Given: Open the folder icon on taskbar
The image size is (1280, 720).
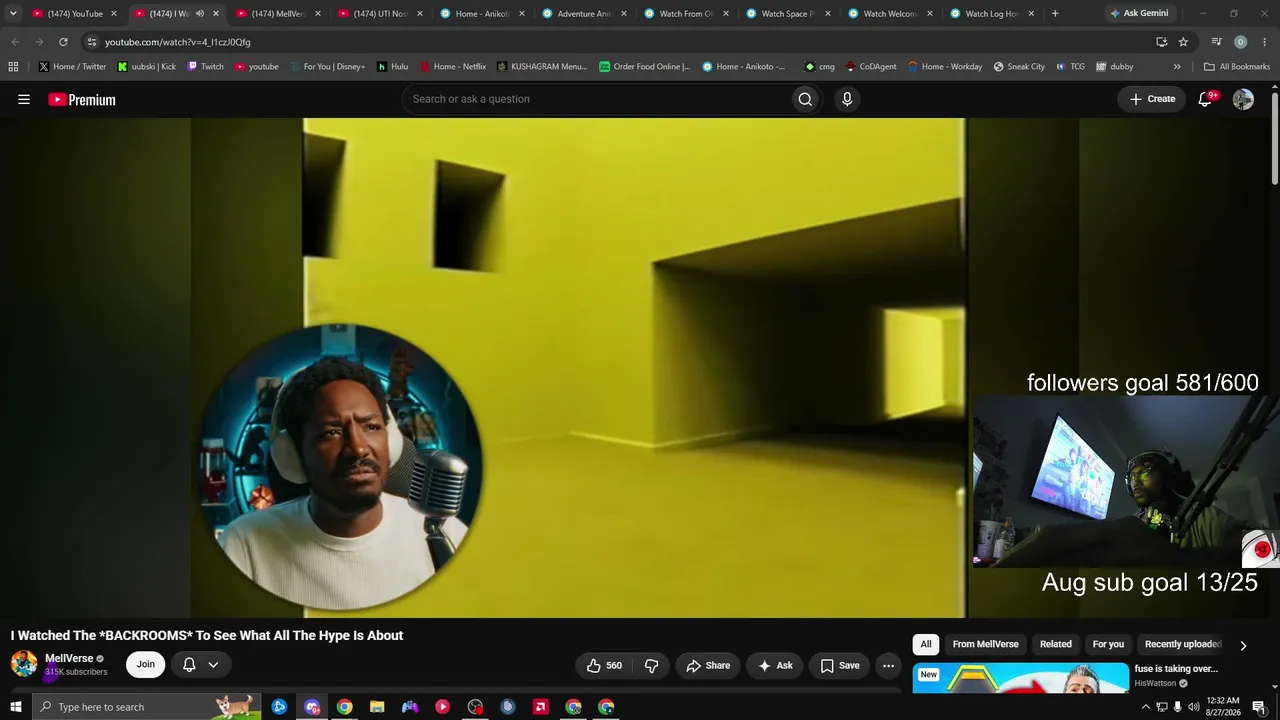Looking at the screenshot, I should point(377,707).
